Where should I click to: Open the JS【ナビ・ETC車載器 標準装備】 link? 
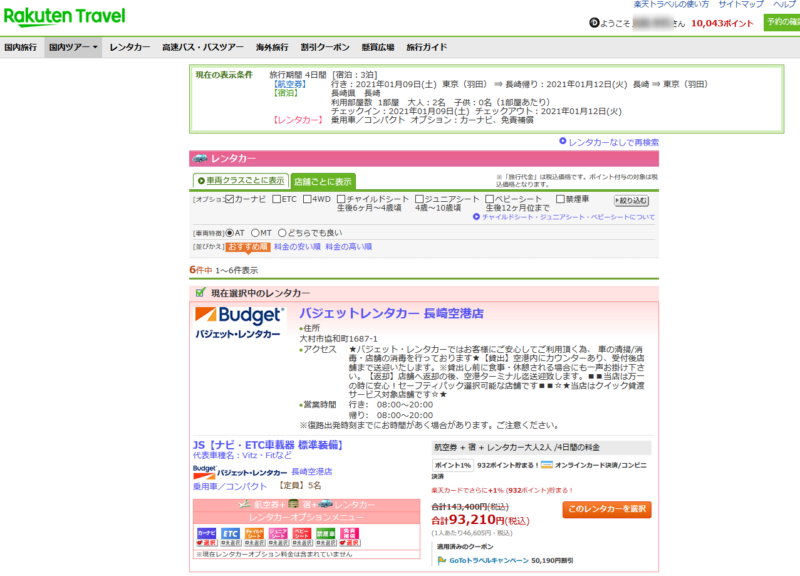tap(267, 445)
